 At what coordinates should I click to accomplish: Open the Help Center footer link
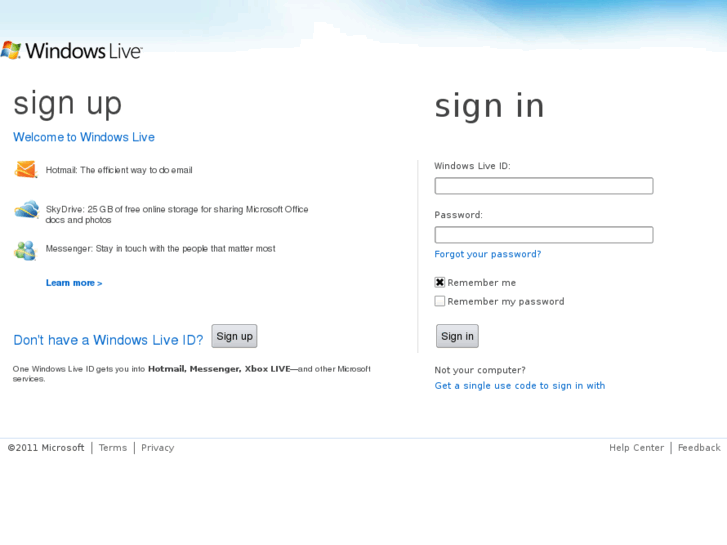[637, 448]
